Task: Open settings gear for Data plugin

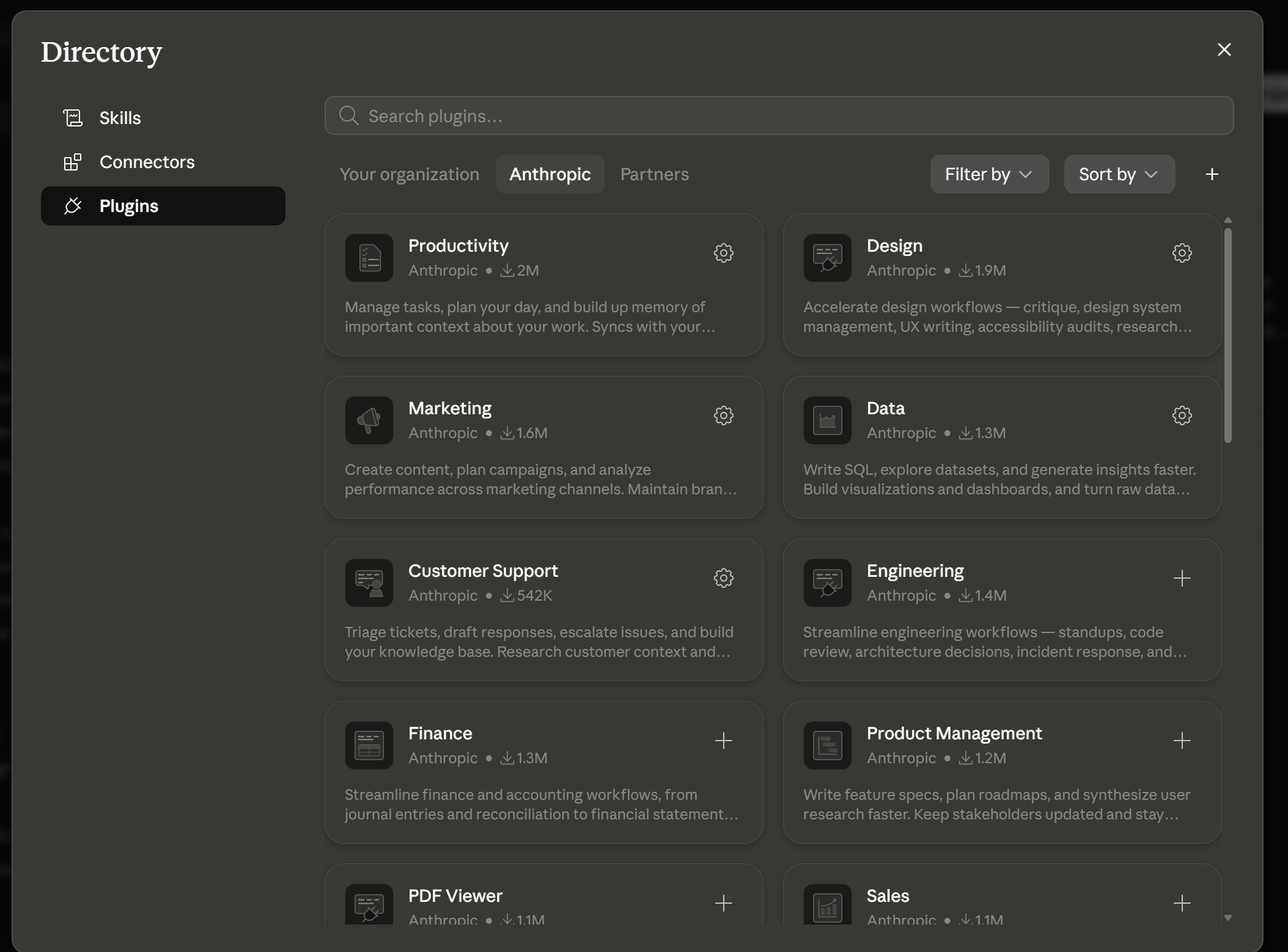Action: point(1182,416)
